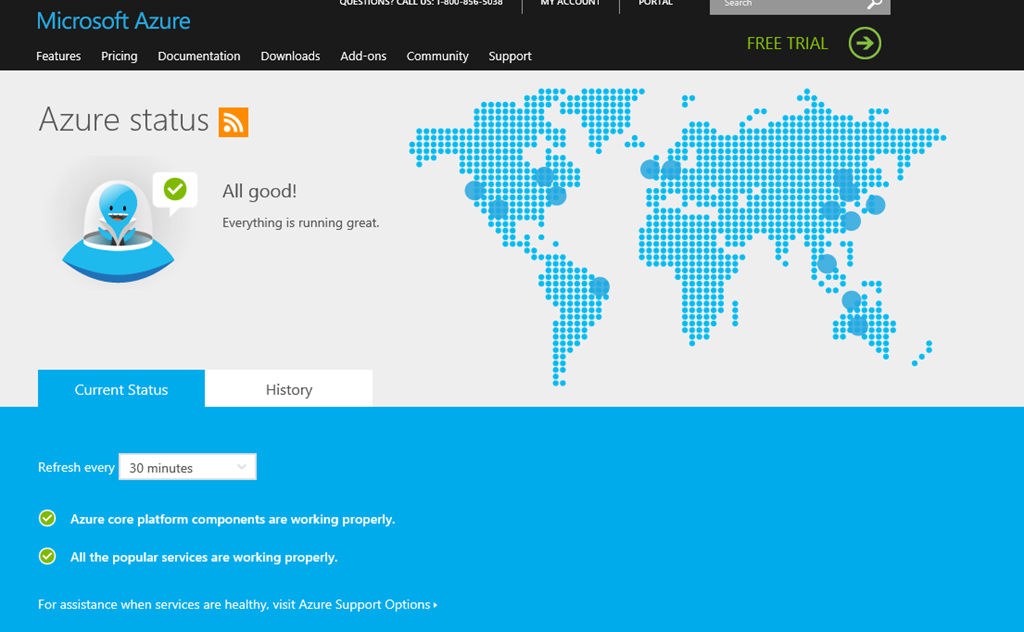Click the check icon beside core platform status
This screenshot has height=632, width=1024.
pos(47,518)
